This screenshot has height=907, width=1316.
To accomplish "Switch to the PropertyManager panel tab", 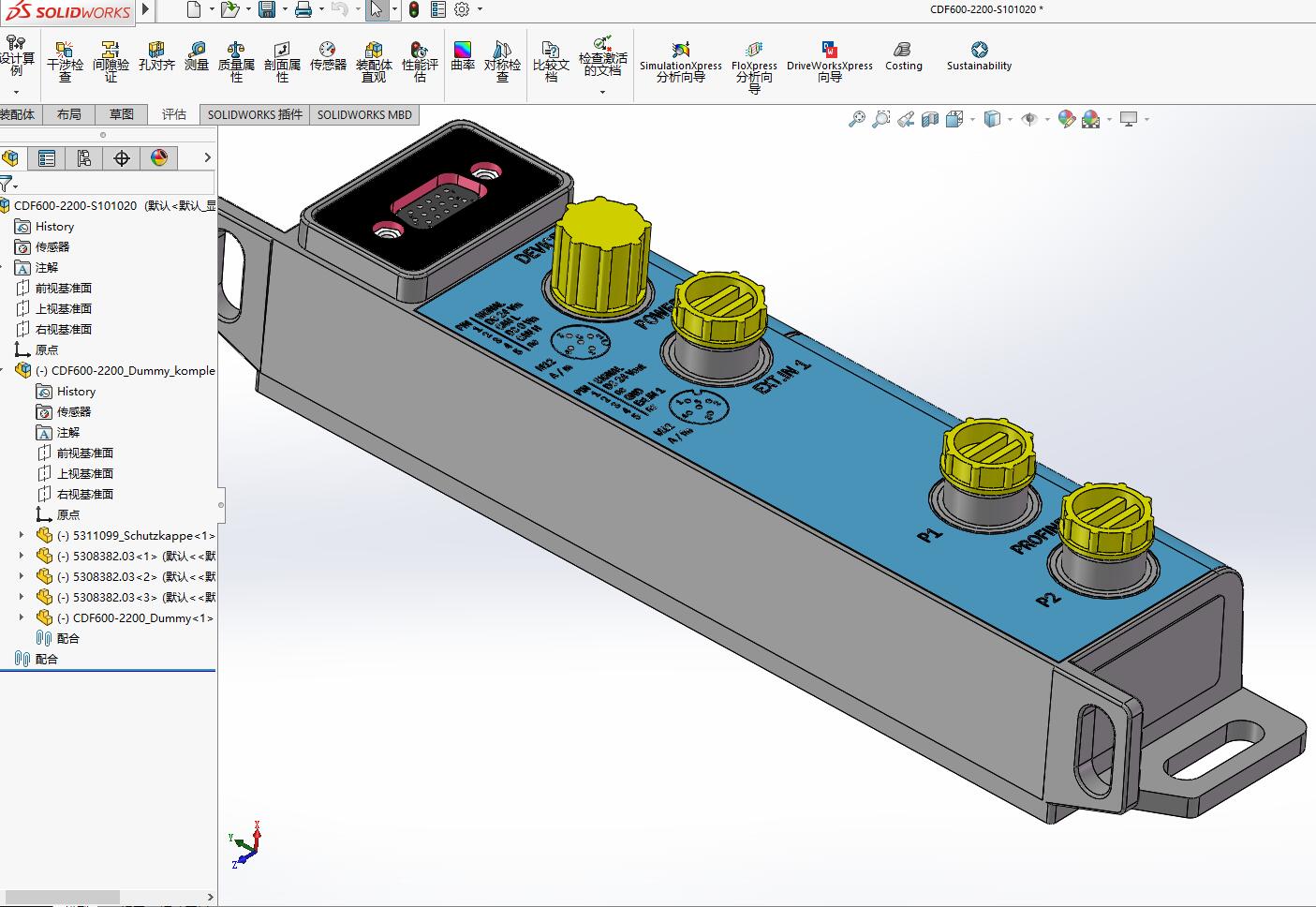I will click(47, 158).
